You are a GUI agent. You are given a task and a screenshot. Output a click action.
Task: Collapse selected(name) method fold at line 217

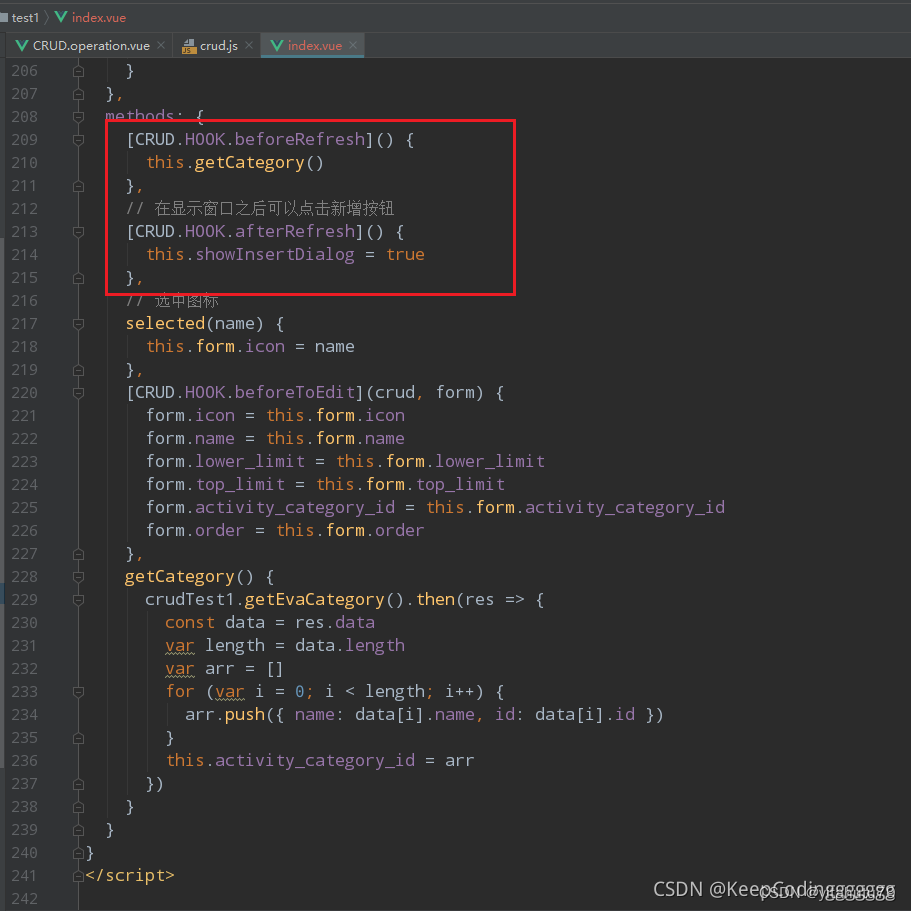tap(78, 324)
